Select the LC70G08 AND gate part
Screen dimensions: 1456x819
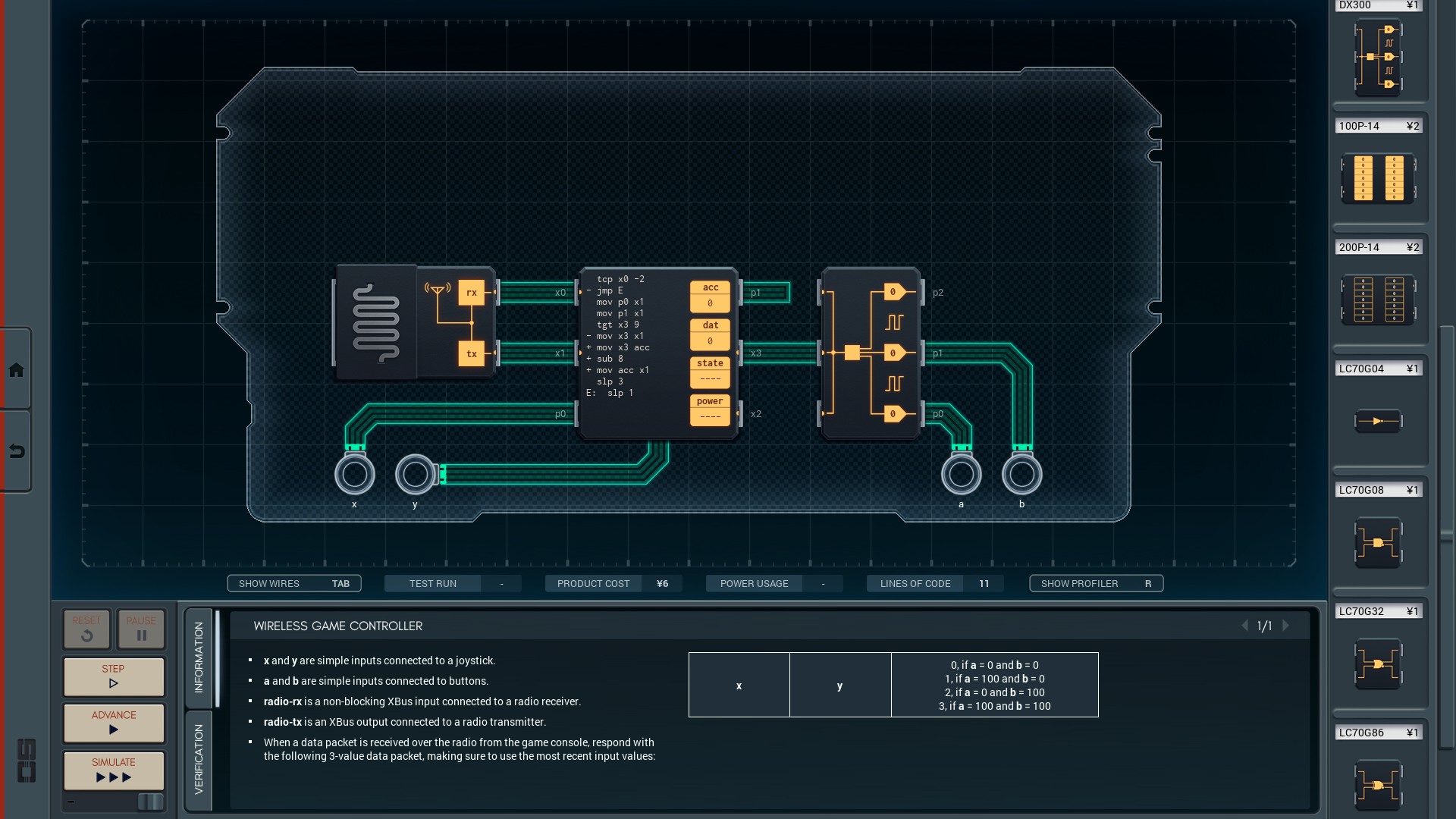(x=1378, y=542)
